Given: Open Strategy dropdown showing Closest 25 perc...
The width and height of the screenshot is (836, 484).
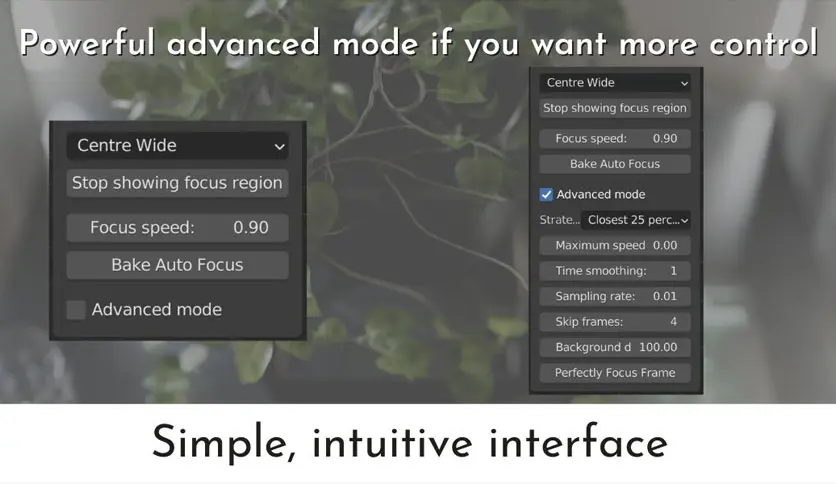Looking at the screenshot, I should [636, 220].
